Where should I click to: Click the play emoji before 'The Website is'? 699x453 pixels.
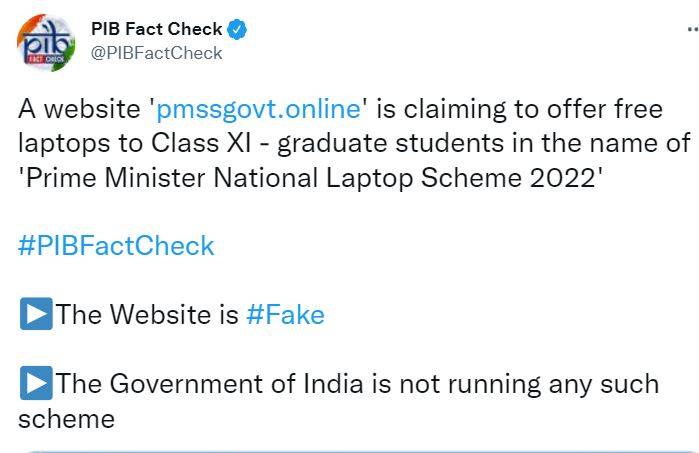point(35,314)
